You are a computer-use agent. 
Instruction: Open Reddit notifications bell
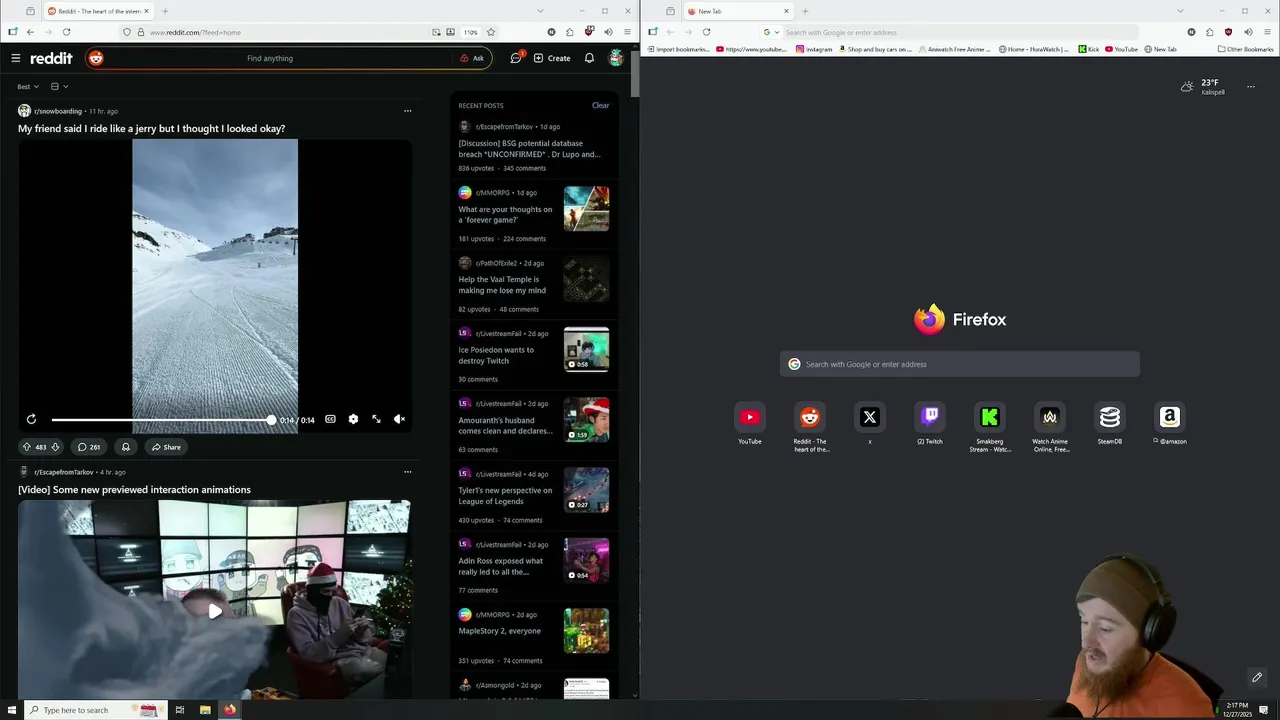pos(589,58)
